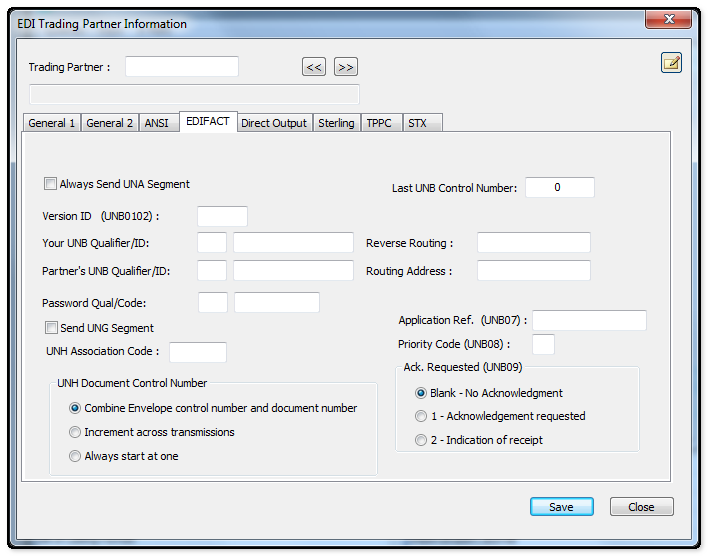Screen dimensions: 708x556
Task: Open the ANSI tab
Action: coord(156,123)
